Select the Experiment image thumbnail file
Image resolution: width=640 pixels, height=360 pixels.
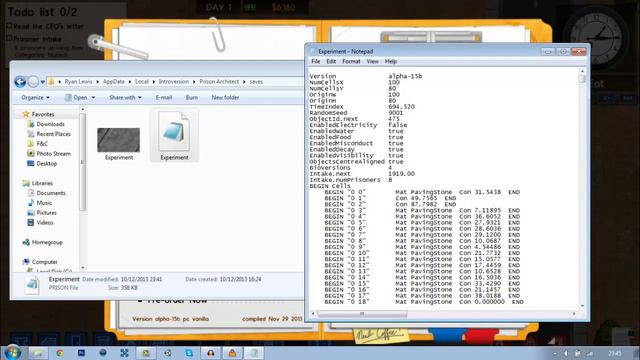[118, 140]
